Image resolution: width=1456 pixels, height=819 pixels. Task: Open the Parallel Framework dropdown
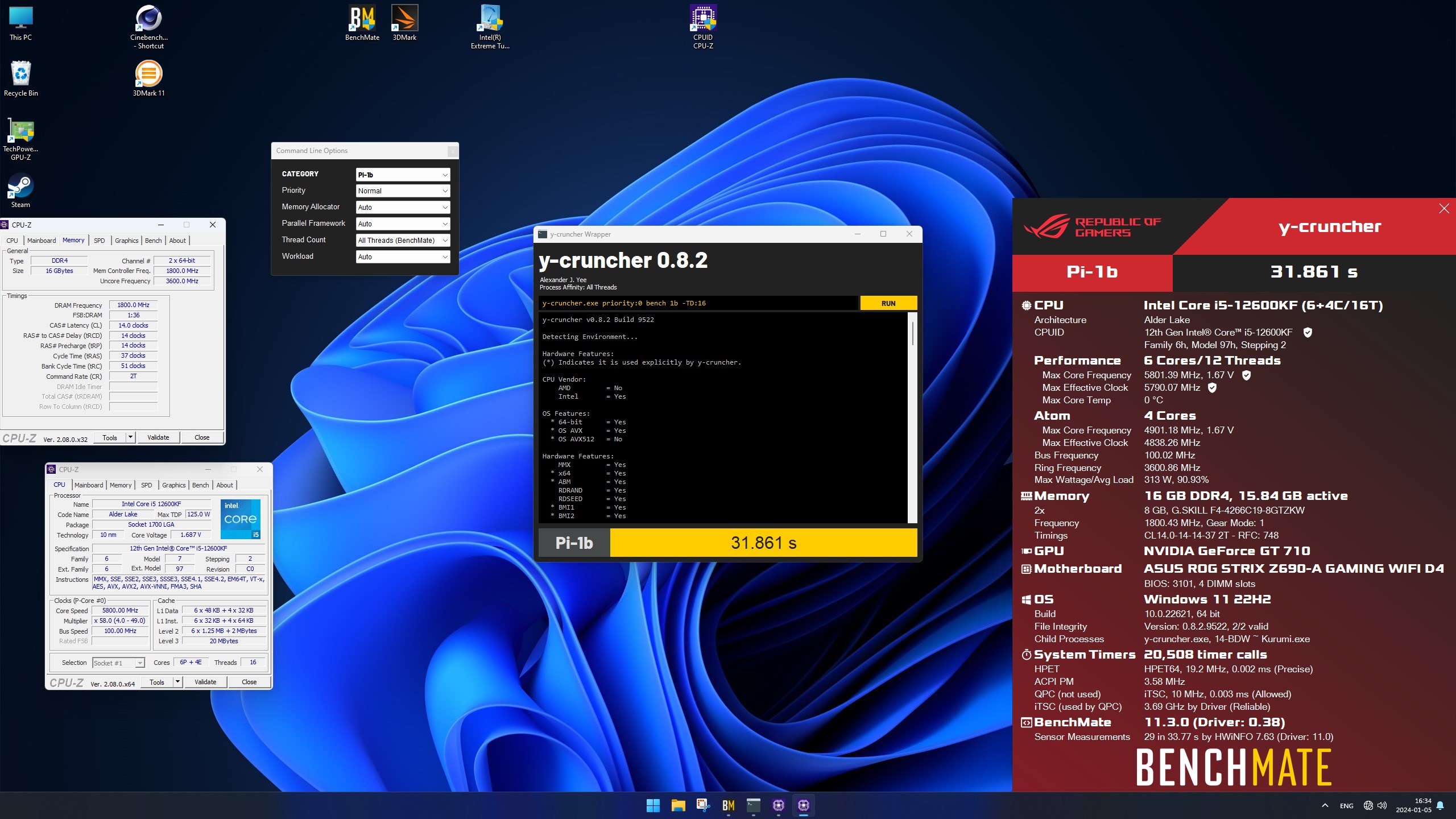click(403, 224)
